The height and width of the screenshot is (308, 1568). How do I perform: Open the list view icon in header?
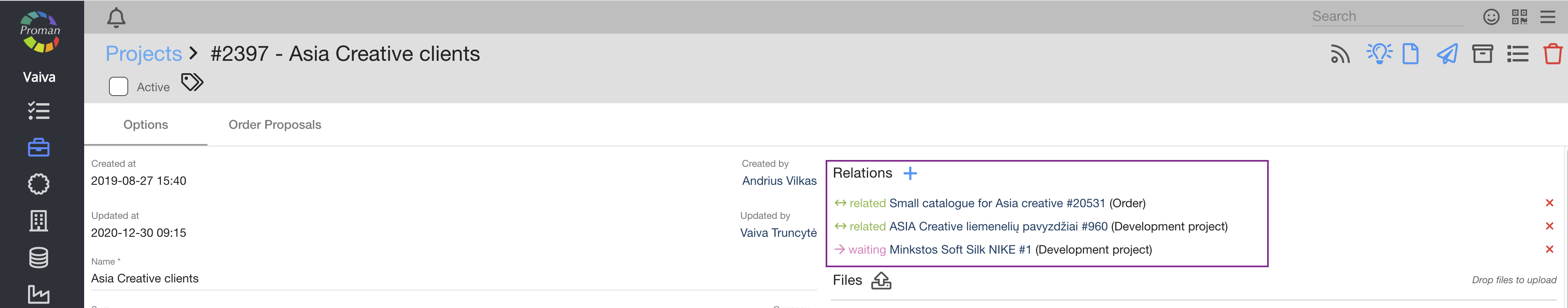1518,54
